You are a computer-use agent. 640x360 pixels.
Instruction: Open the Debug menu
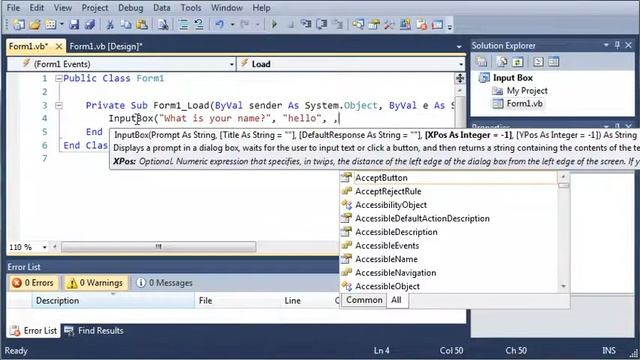click(x=131, y=8)
